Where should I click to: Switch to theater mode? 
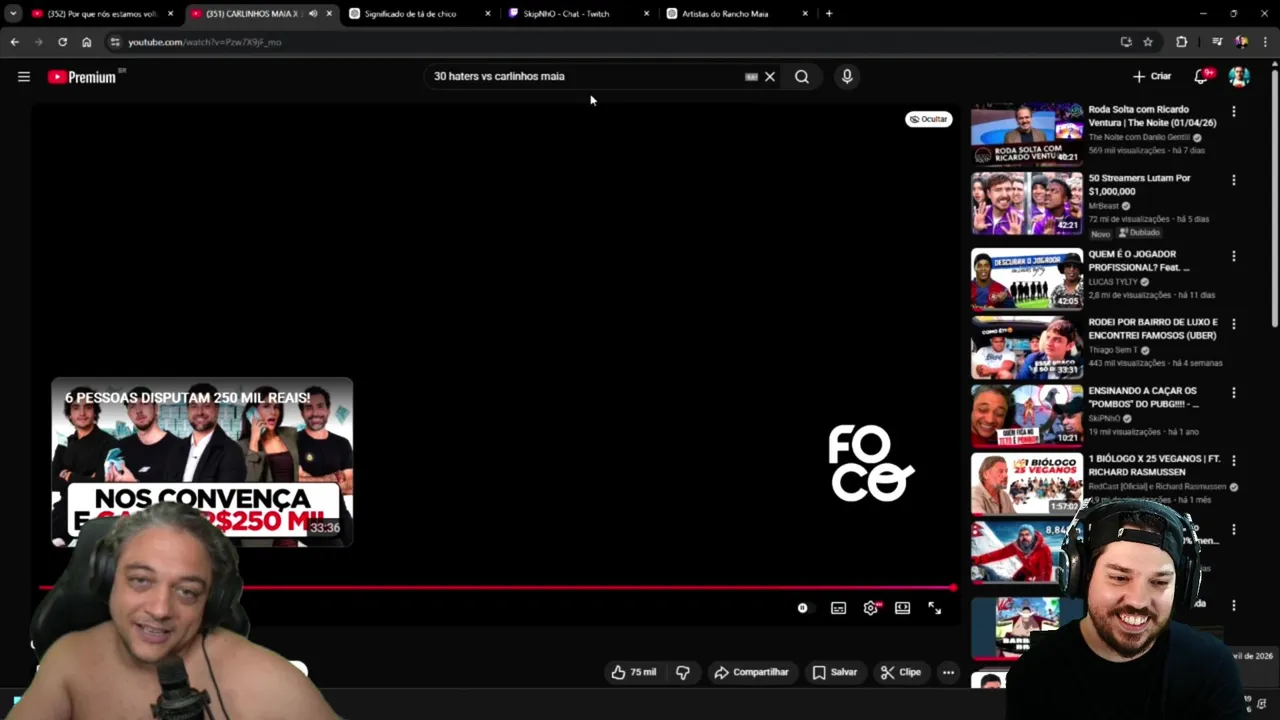(x=903, y=608)
